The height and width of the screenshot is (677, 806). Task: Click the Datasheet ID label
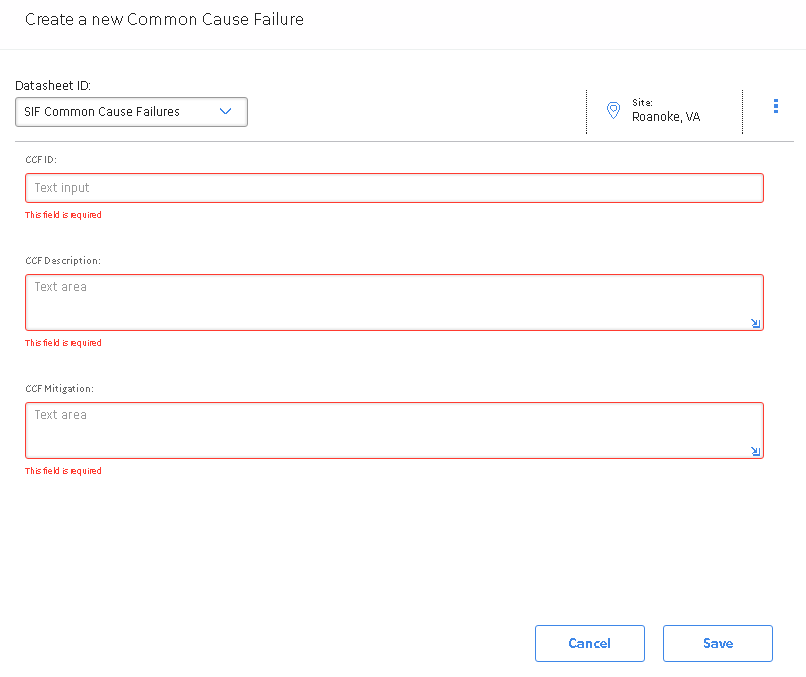[53, 85]
